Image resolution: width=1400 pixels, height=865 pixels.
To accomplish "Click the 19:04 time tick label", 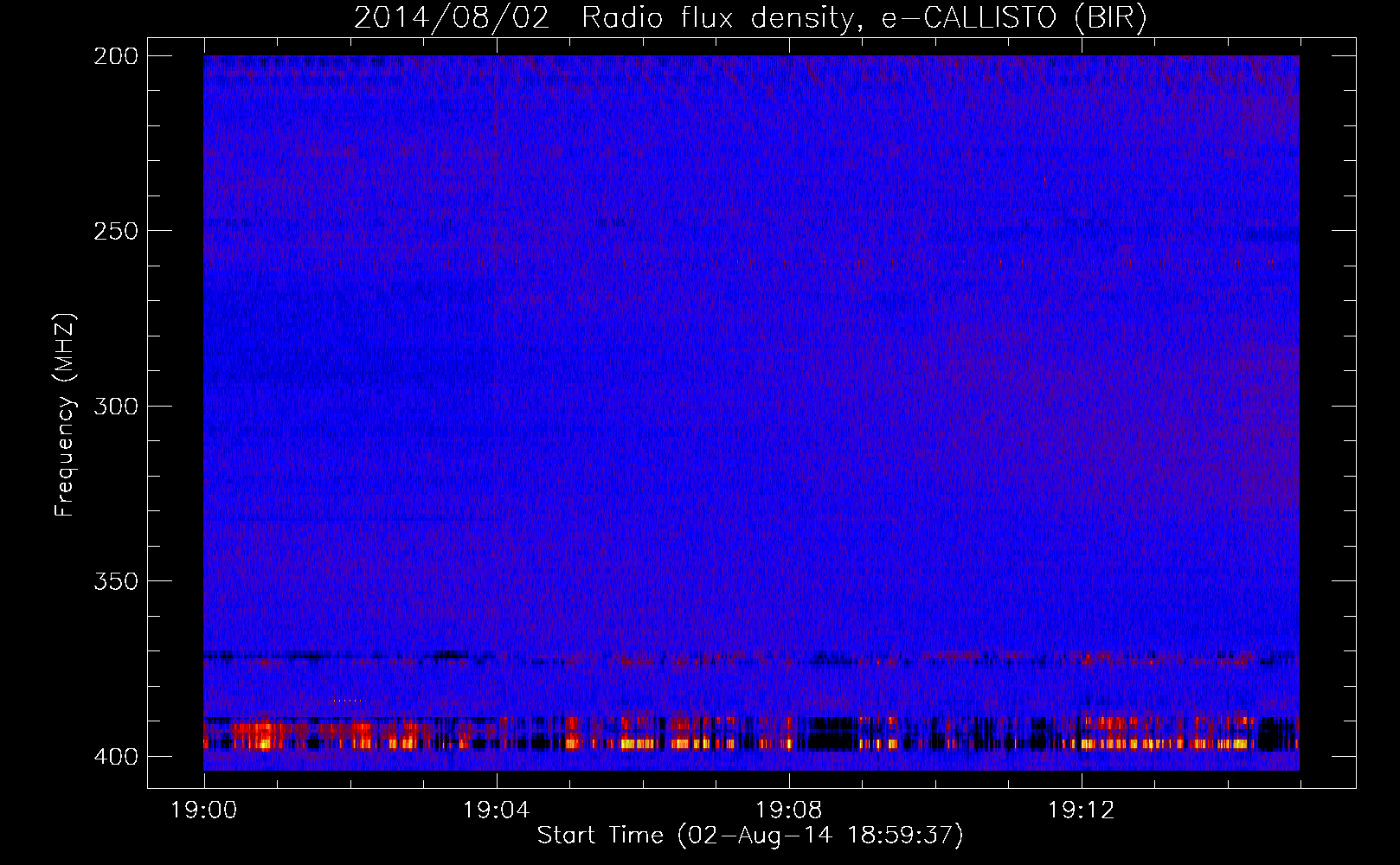I will click(497, 810).
